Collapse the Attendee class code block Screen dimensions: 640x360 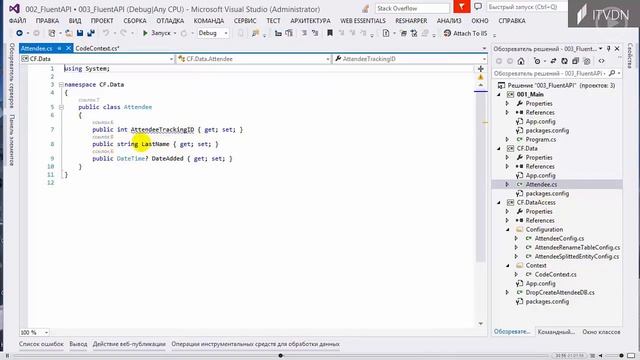[61, 107]
